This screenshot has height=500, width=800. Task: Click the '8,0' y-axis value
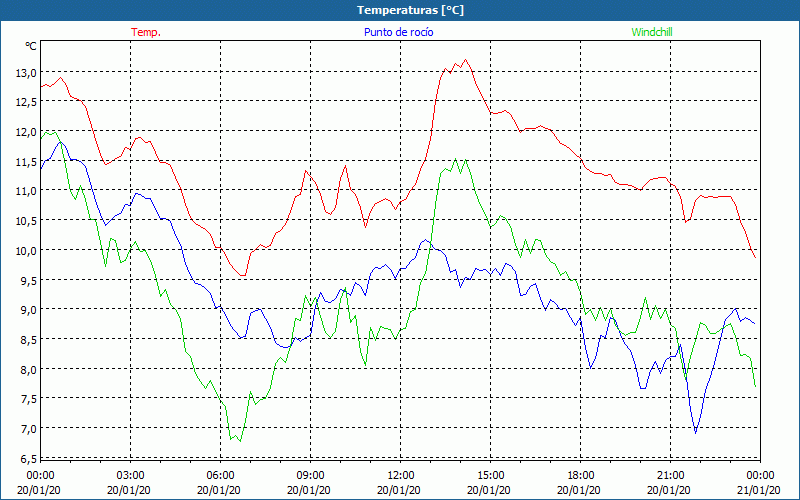tap(29, 369)
